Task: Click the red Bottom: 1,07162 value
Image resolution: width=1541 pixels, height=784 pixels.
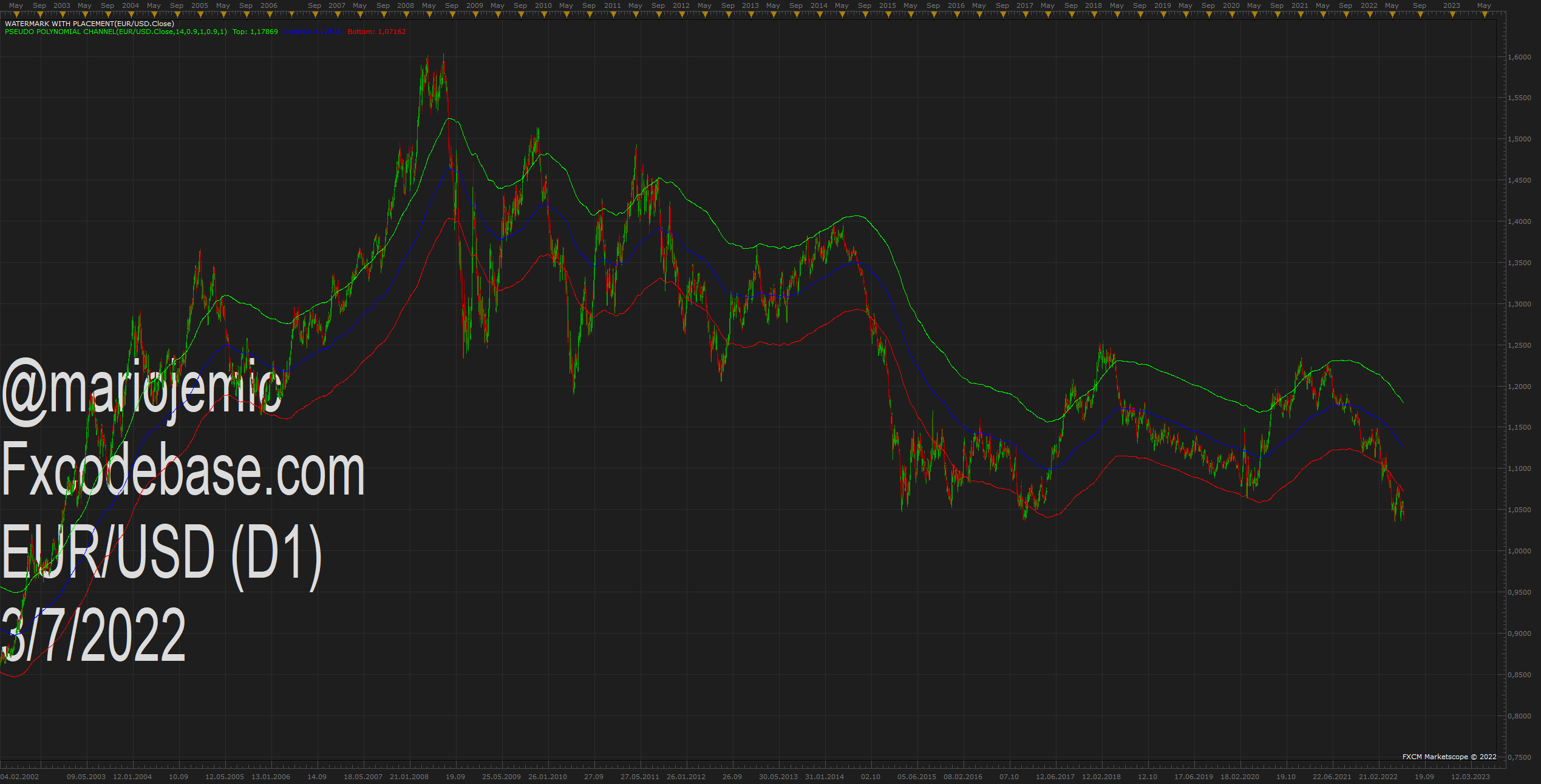Action: pyautogui.click(x=376, y=32)
